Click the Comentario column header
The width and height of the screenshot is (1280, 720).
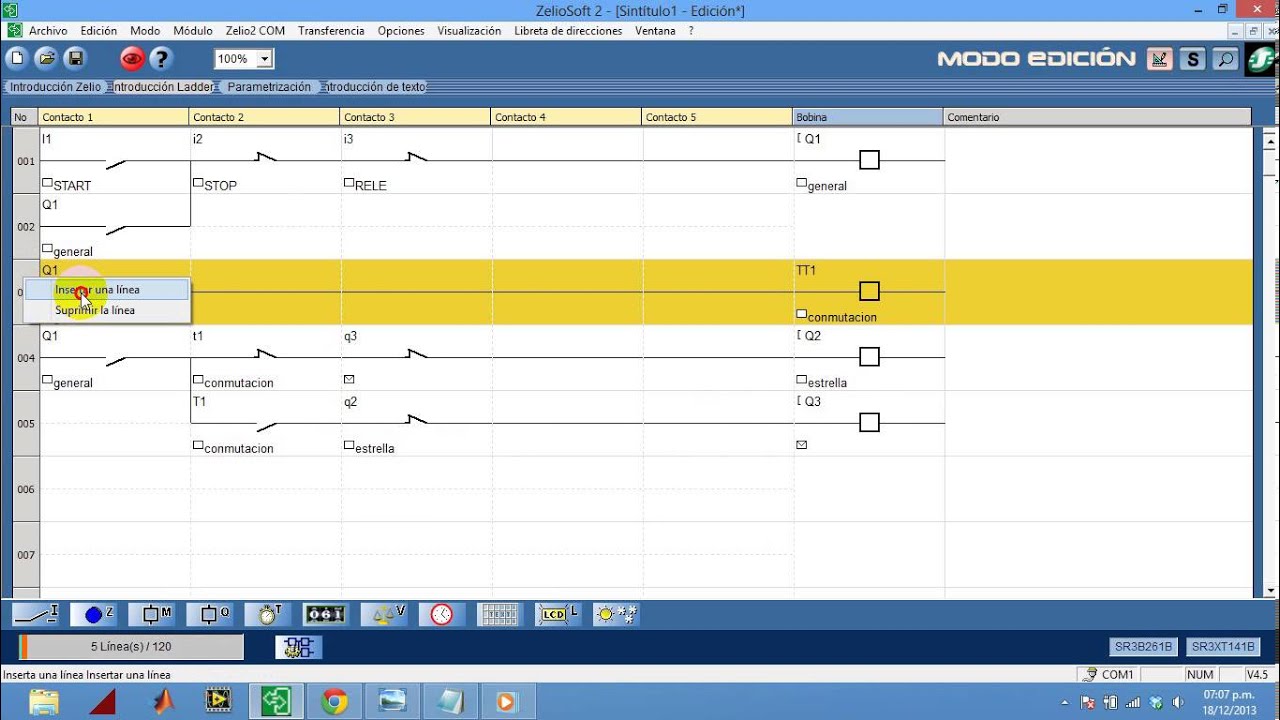[x=1098, y=117]
